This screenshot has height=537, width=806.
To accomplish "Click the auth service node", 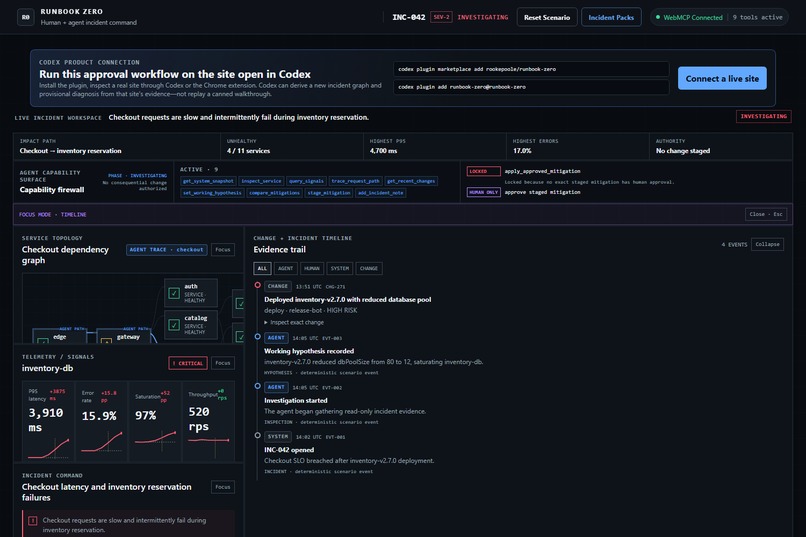I will tap(191, 293).
